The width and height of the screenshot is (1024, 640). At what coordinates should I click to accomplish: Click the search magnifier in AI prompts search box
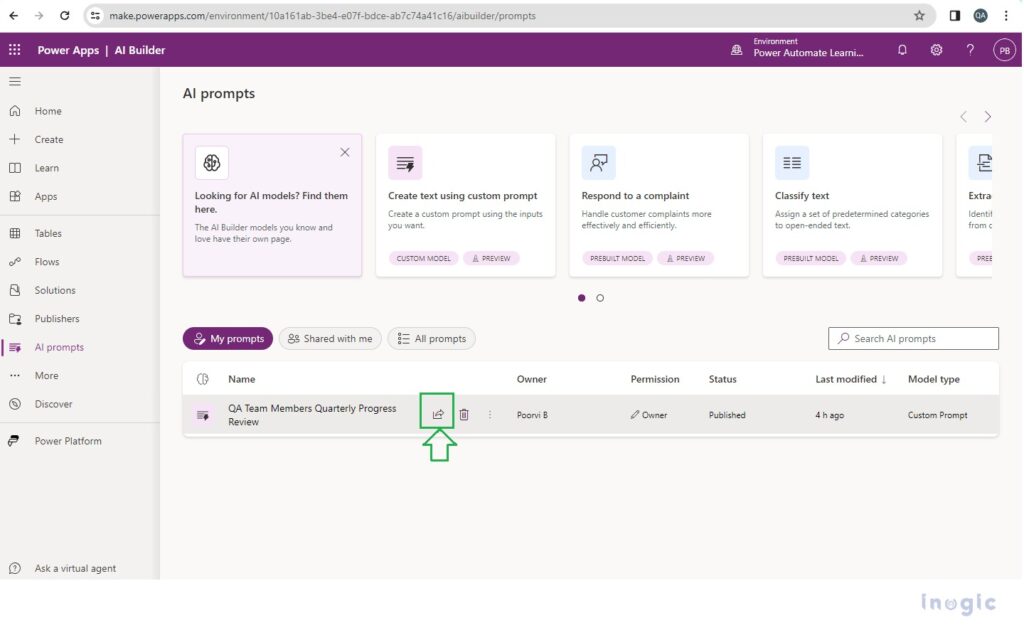pos(841,338)
